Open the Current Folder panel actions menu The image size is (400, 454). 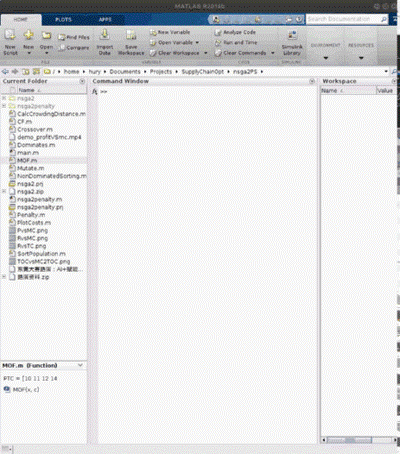(82, 81)
